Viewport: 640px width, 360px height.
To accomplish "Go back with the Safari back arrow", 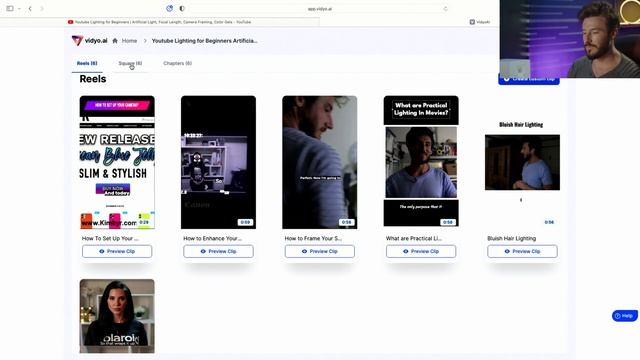I will pyautogui.click(x=30, y=9).
